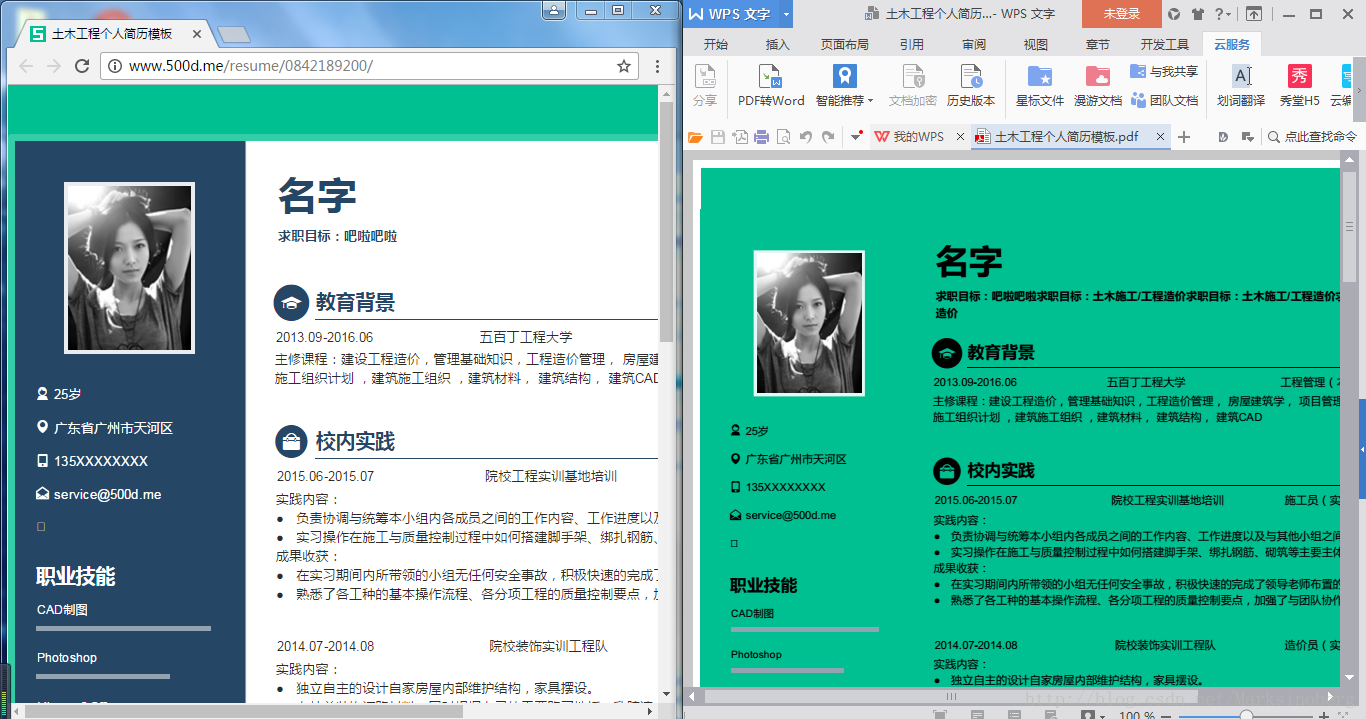Image resolution: width=1366 pixels, height=719 pixels.
Task: Adjust the WPS zoom slider
Action: [x=1246, y=716]
